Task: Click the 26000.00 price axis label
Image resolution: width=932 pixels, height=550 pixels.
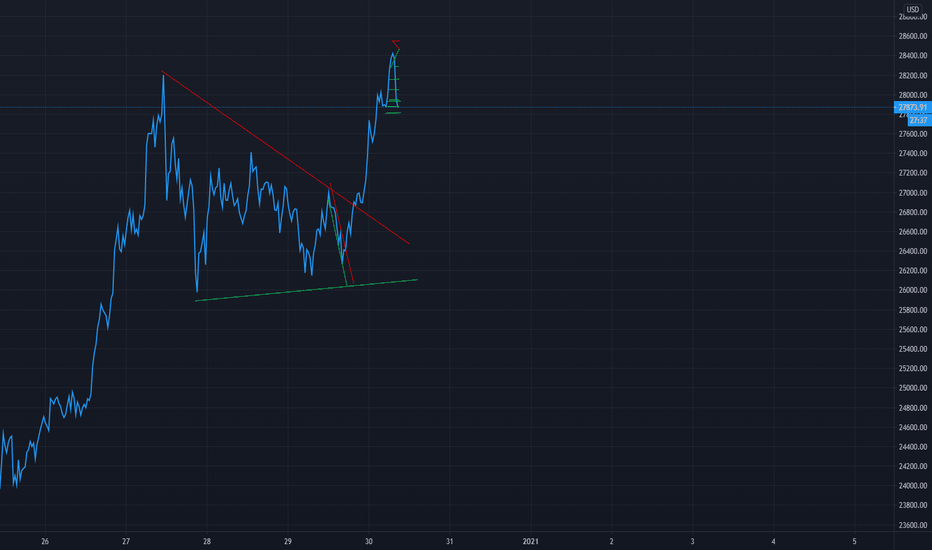Action: pyautogui.click(x=912, y=290)
